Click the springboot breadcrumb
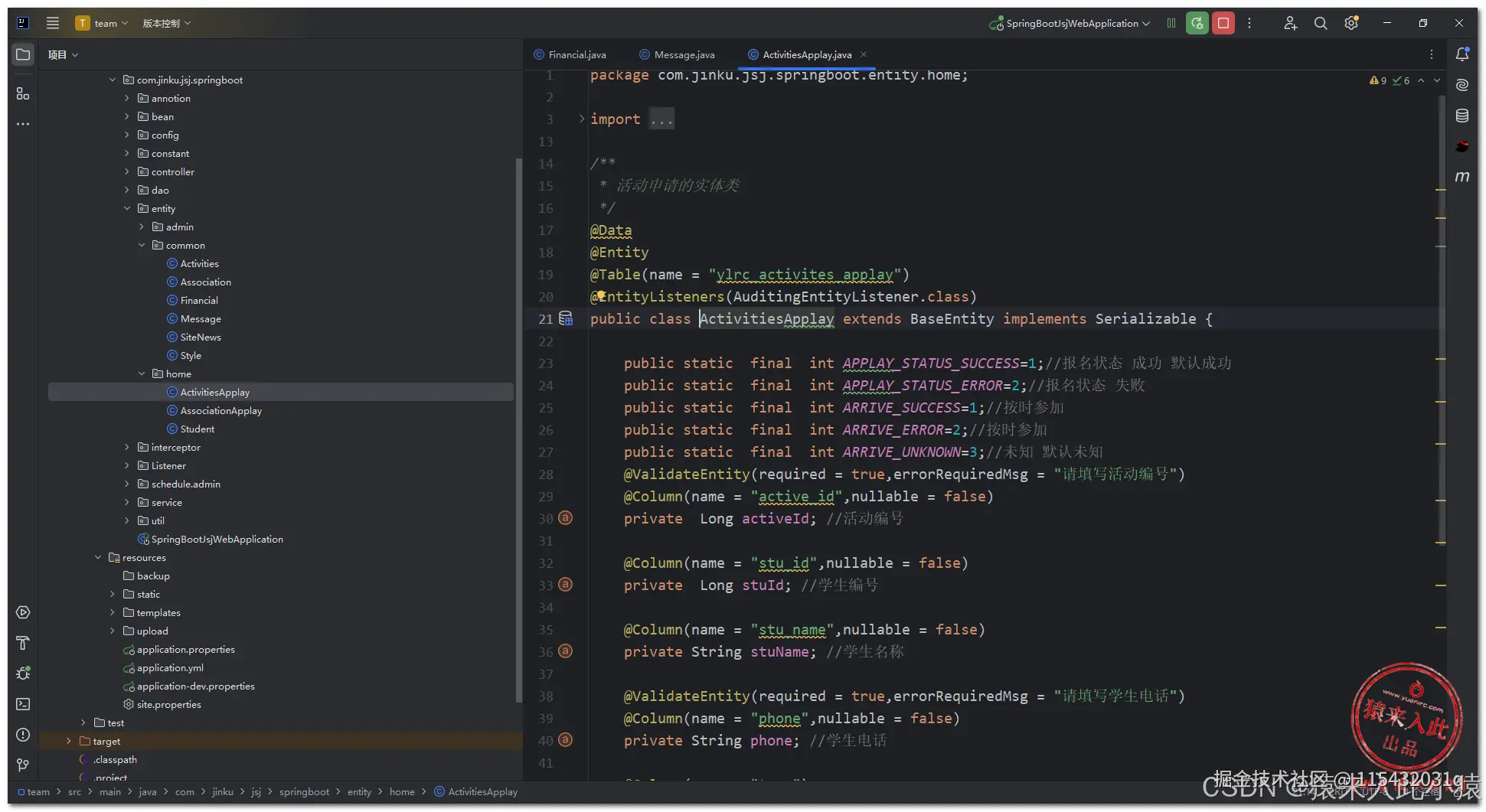The height and width of the screenshot is (812, 1486). point(304,792)
